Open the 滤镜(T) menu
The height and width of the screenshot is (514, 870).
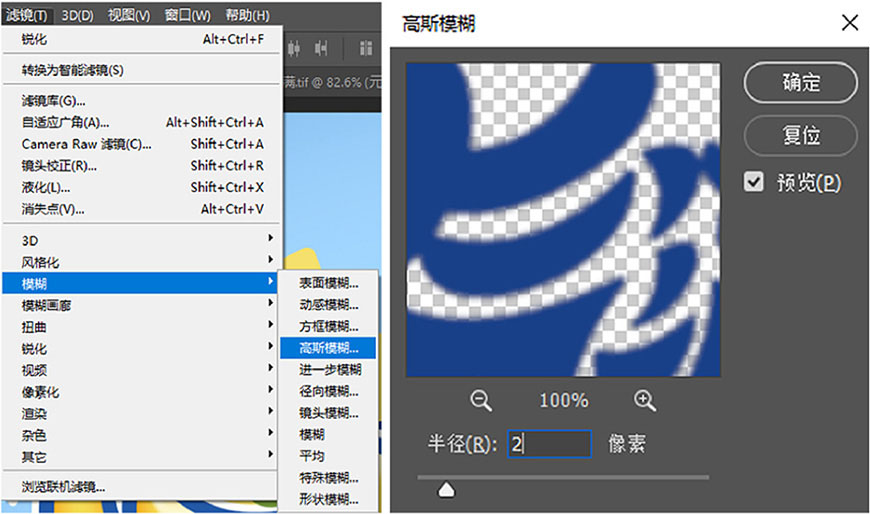pyautogui.click(x=27, y=15)
